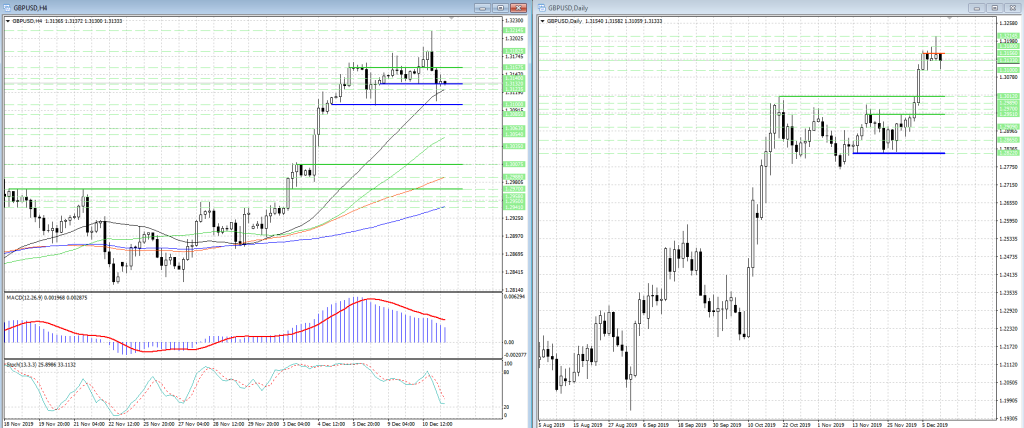Click the chart shift marker on H4 chart
The width and height of the screenshot is (1024, 428).
click(452, 18)
